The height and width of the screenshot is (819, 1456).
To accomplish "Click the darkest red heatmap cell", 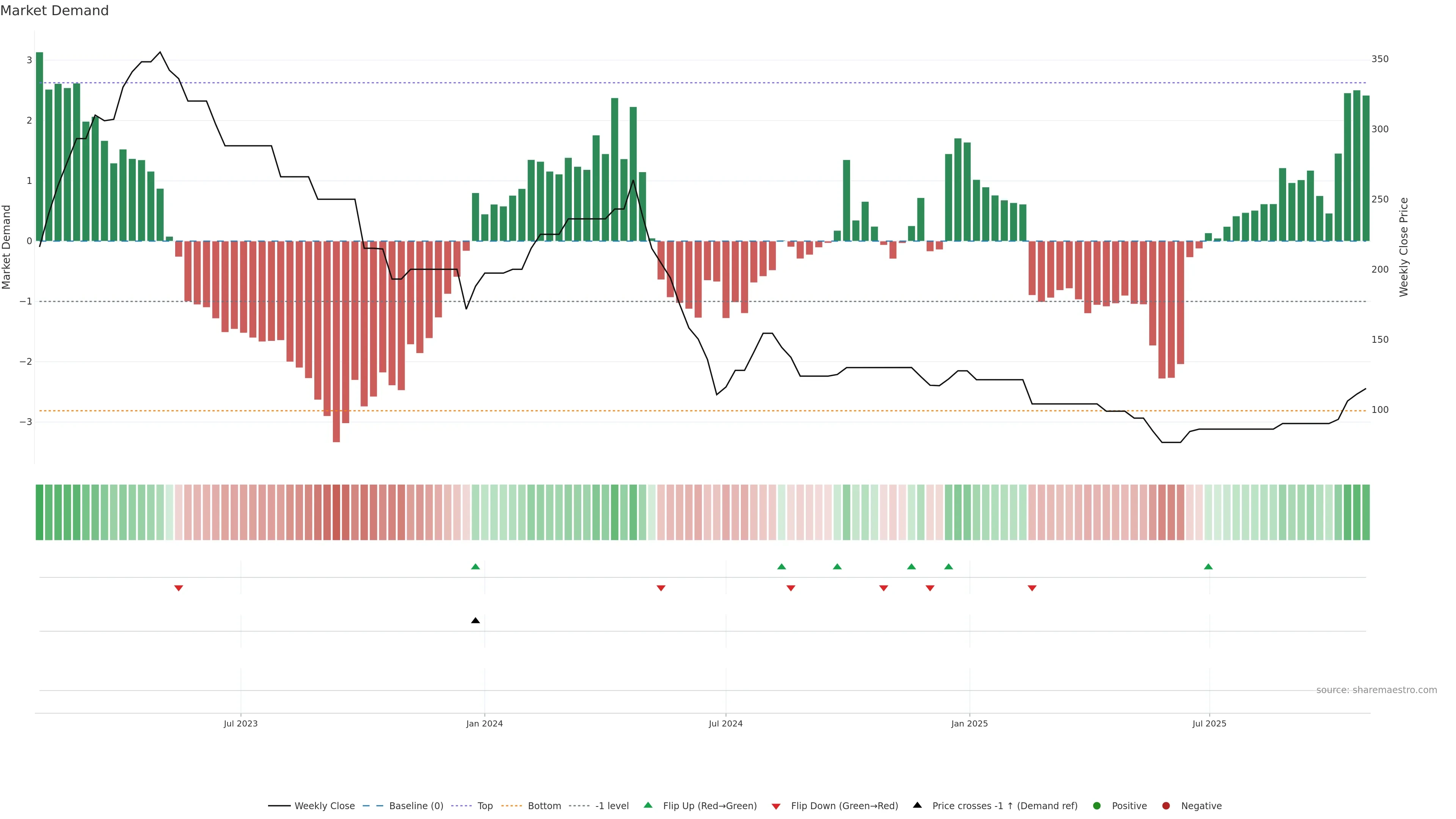I will (x=336, y=512).
